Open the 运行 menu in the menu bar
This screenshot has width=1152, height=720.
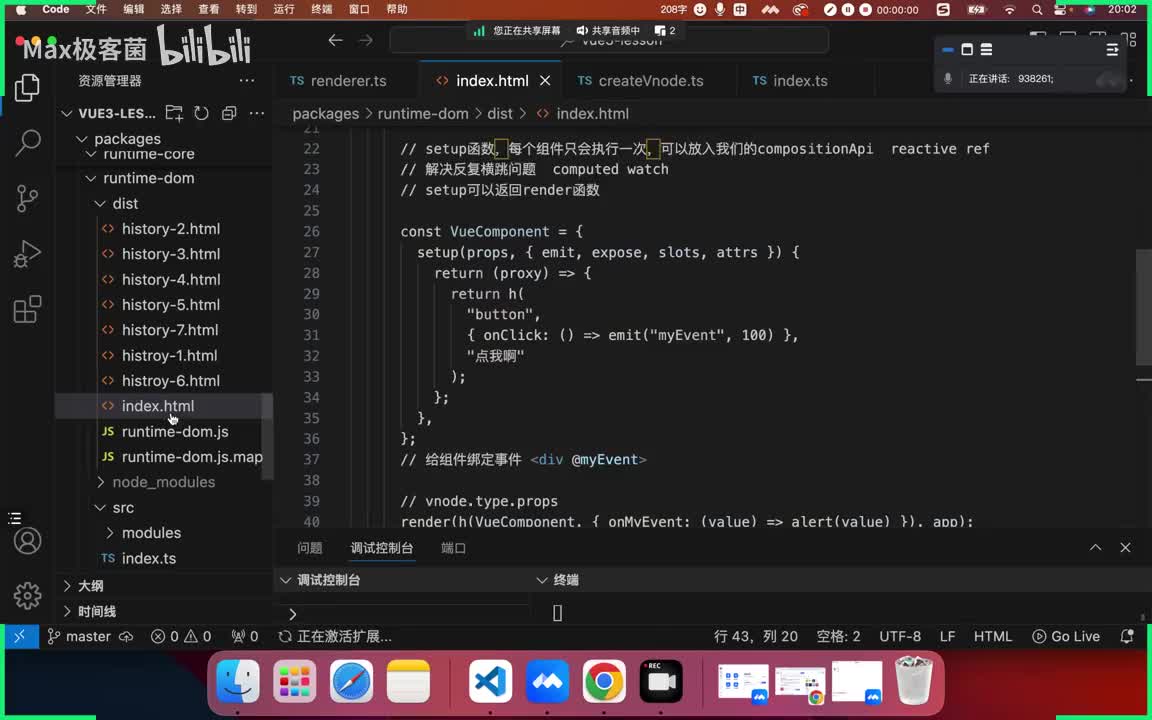pyautogui.click(x=284, y=10)
